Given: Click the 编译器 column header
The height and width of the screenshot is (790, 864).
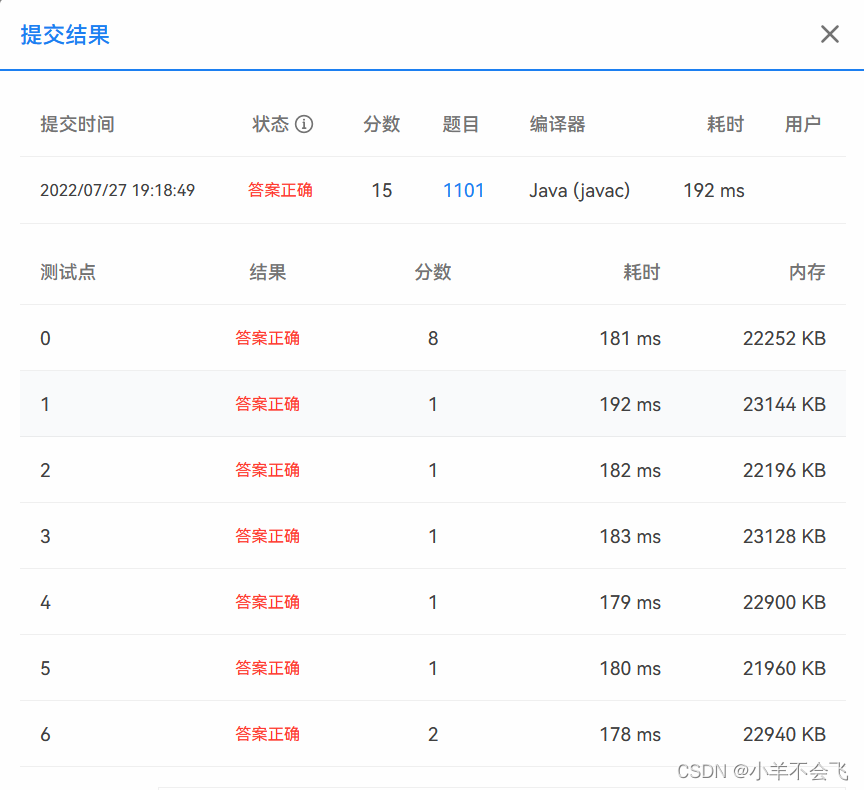Looking at the screenshot, I should pyautogui.click(x=557, y=124).
